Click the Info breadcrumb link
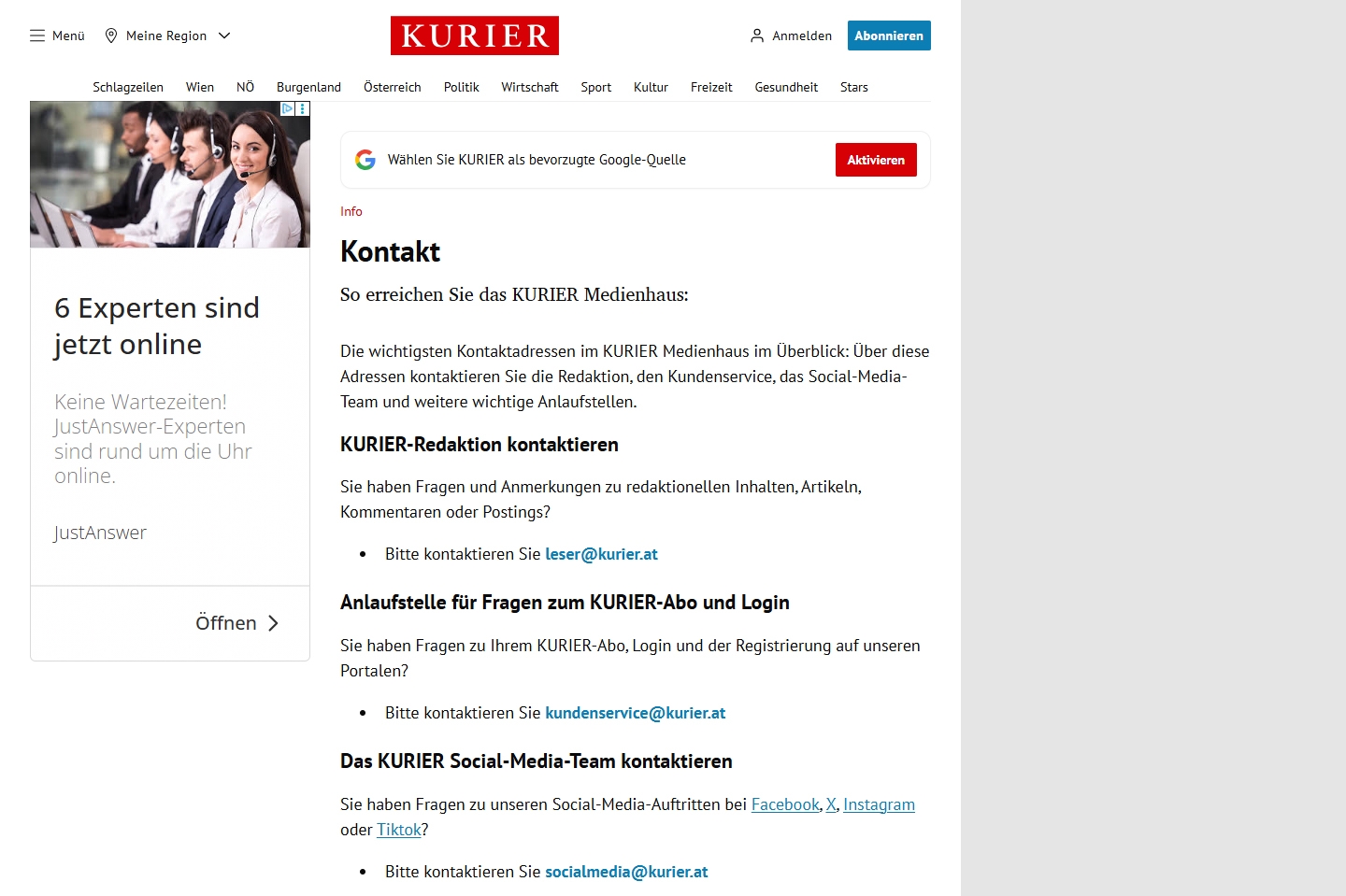The height and width of the screenshot is (896, 1346). [351, 211]
